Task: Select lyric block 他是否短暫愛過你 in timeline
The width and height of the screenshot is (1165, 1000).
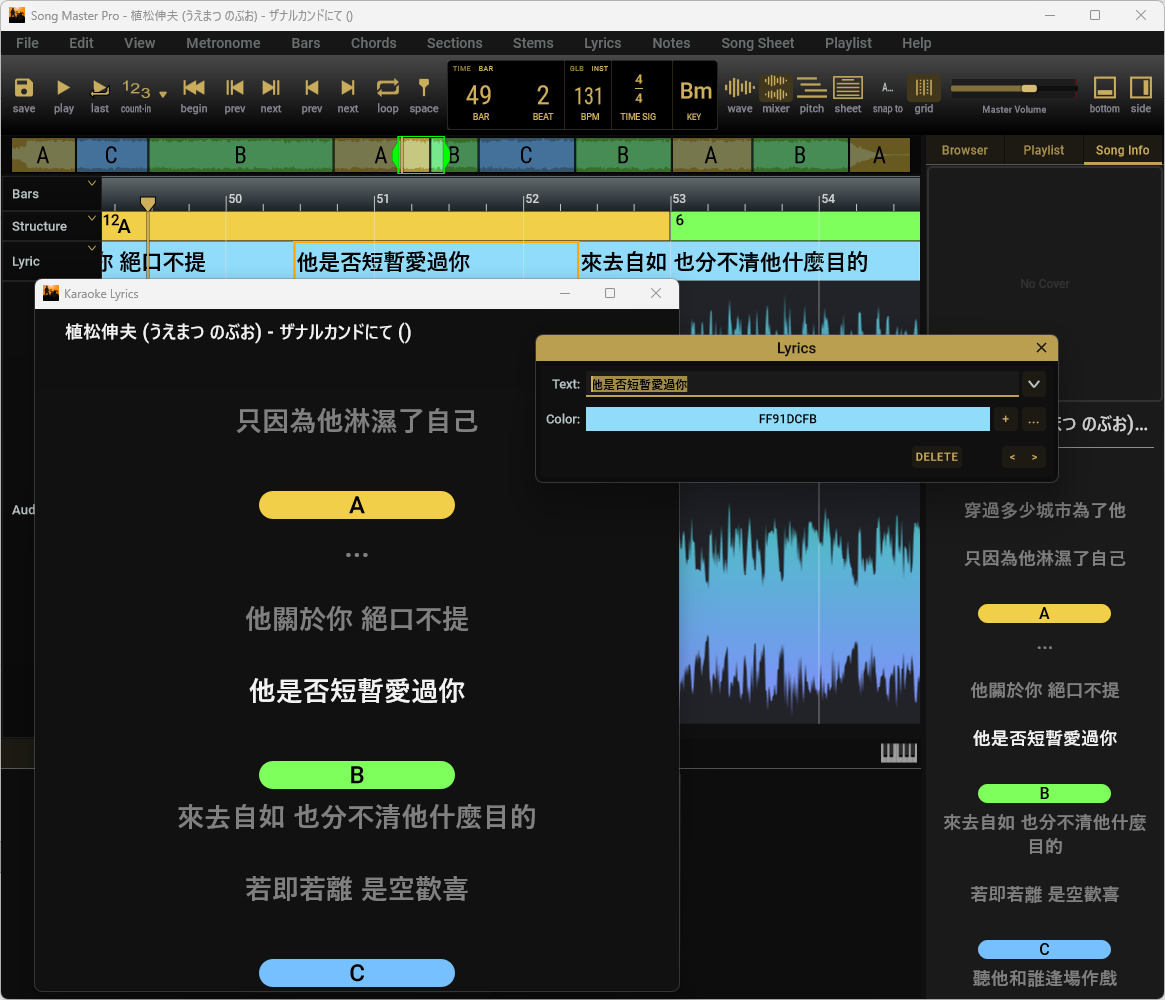Action: pos(436,261)
